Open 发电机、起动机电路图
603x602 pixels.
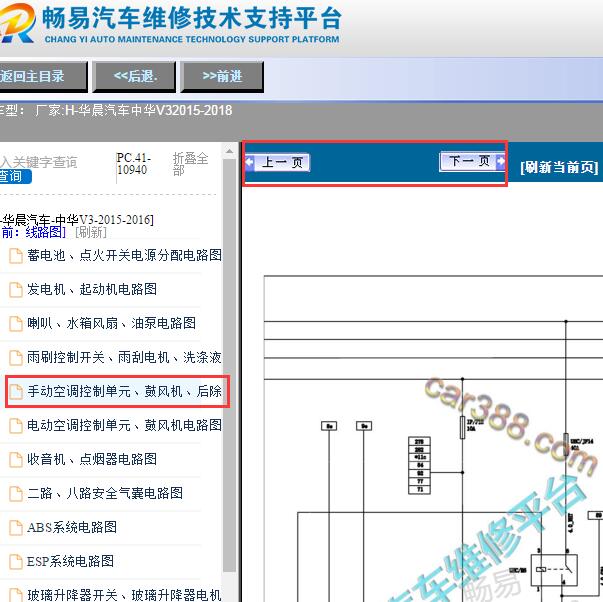pos(92,289)
